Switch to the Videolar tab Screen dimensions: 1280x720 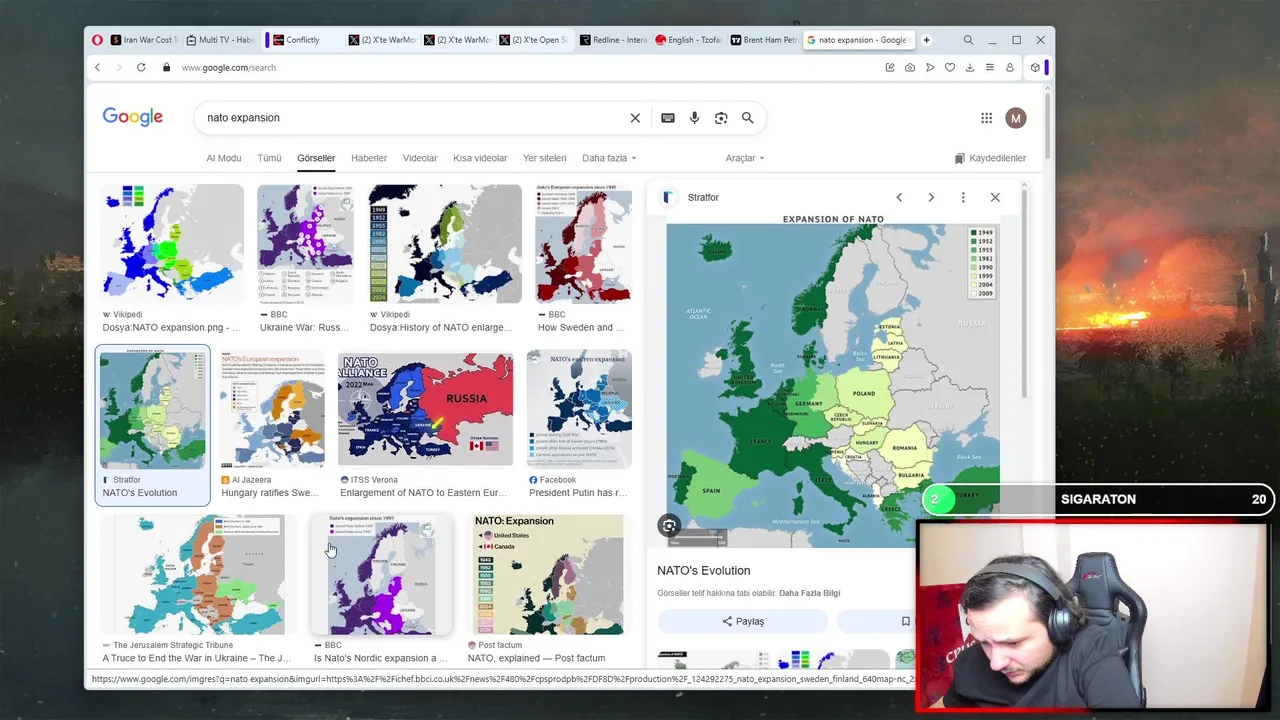click(420, 158)
